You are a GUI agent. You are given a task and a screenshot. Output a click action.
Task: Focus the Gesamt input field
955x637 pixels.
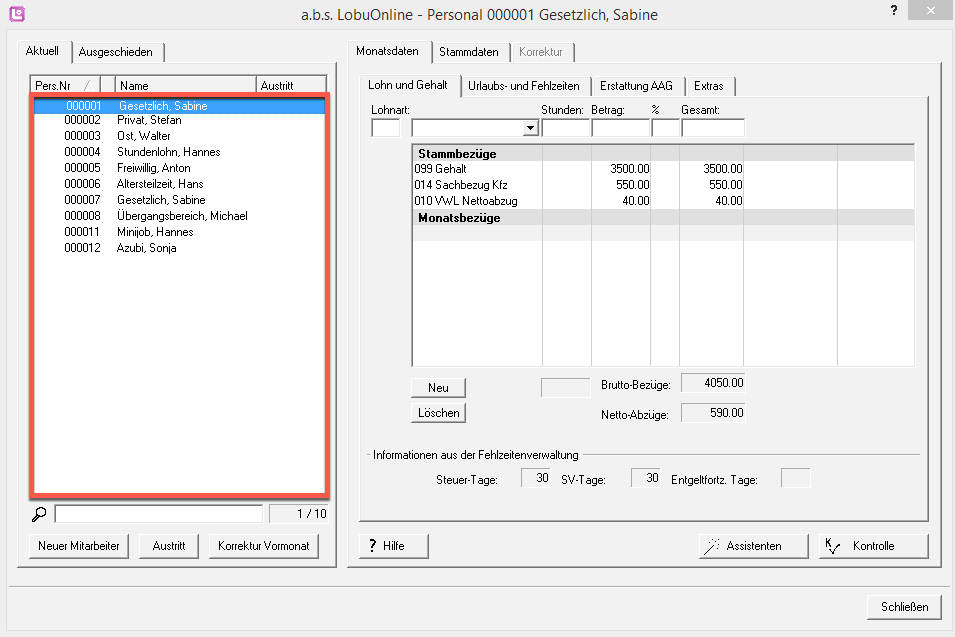pyautogui.click(x=713, y=128)
